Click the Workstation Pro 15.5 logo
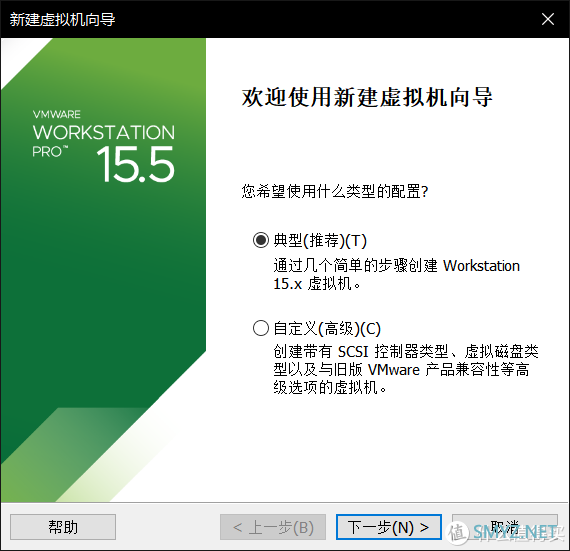The image size is (570, 551). tap(104, 146)
